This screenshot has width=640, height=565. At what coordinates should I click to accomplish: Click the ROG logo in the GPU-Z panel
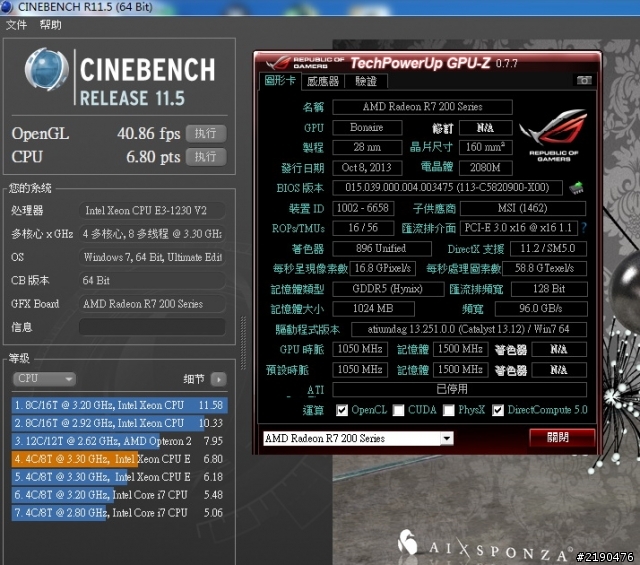click(553, 135)
